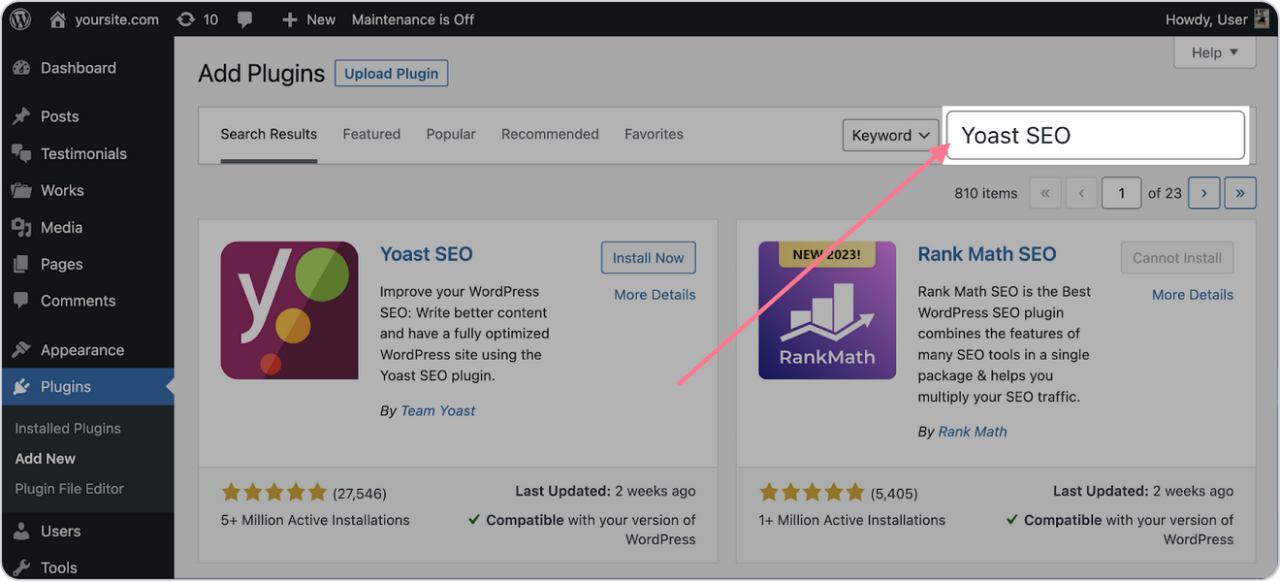
Task: Go to Appearance in the sidebar
Action: [x=82, y=350]
